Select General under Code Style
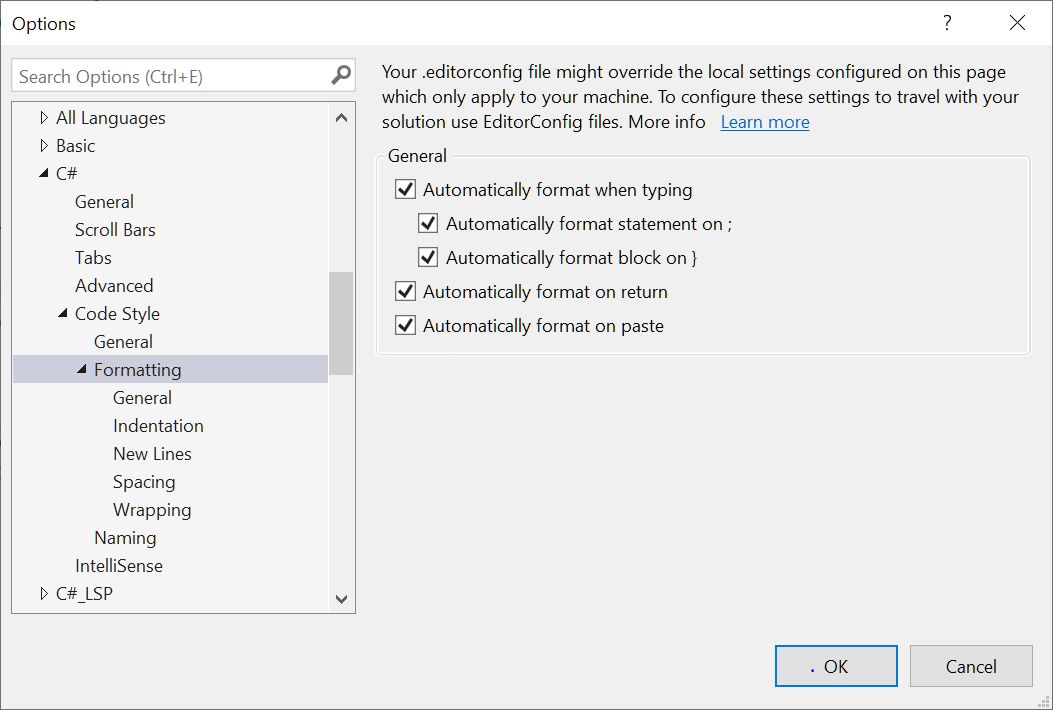Viewport: 1053px width, 710px height. pyautogui.click(x=123, y=342)
